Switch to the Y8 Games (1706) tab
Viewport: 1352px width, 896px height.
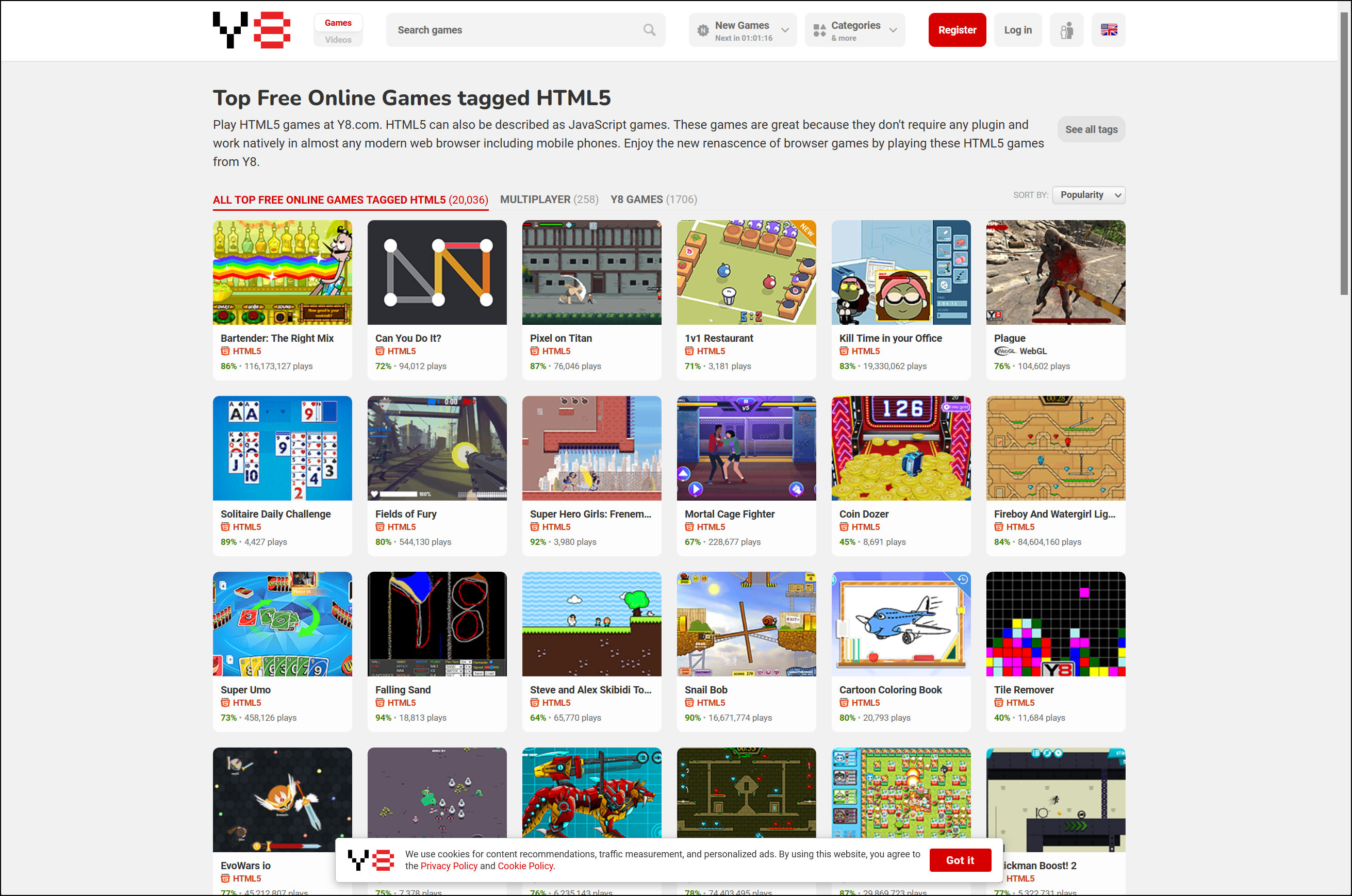point(654,200)
